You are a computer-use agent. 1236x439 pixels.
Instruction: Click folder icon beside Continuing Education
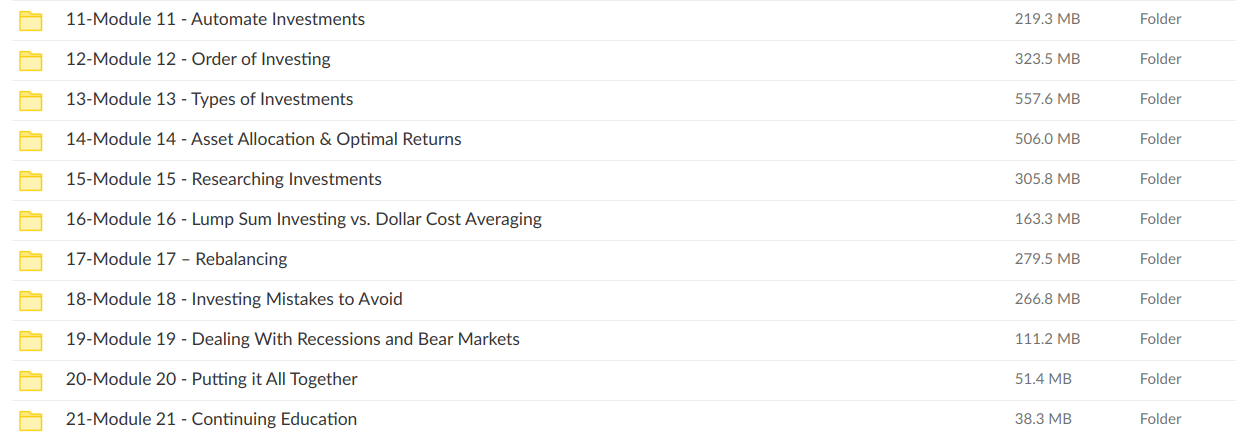pyautogui.click(x=31, y=420)
